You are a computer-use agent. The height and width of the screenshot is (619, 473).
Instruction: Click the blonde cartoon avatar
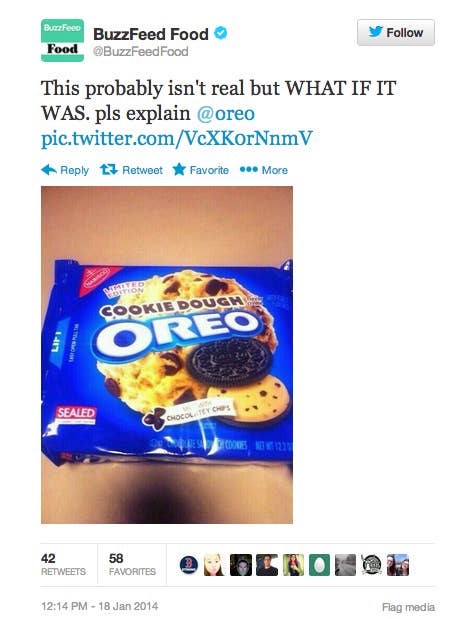click(215, 565)
